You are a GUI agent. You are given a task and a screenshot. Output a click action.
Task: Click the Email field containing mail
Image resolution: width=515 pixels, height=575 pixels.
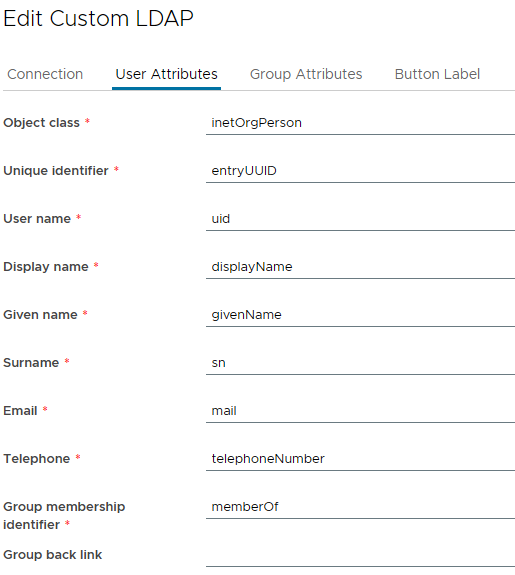(360, 411)
